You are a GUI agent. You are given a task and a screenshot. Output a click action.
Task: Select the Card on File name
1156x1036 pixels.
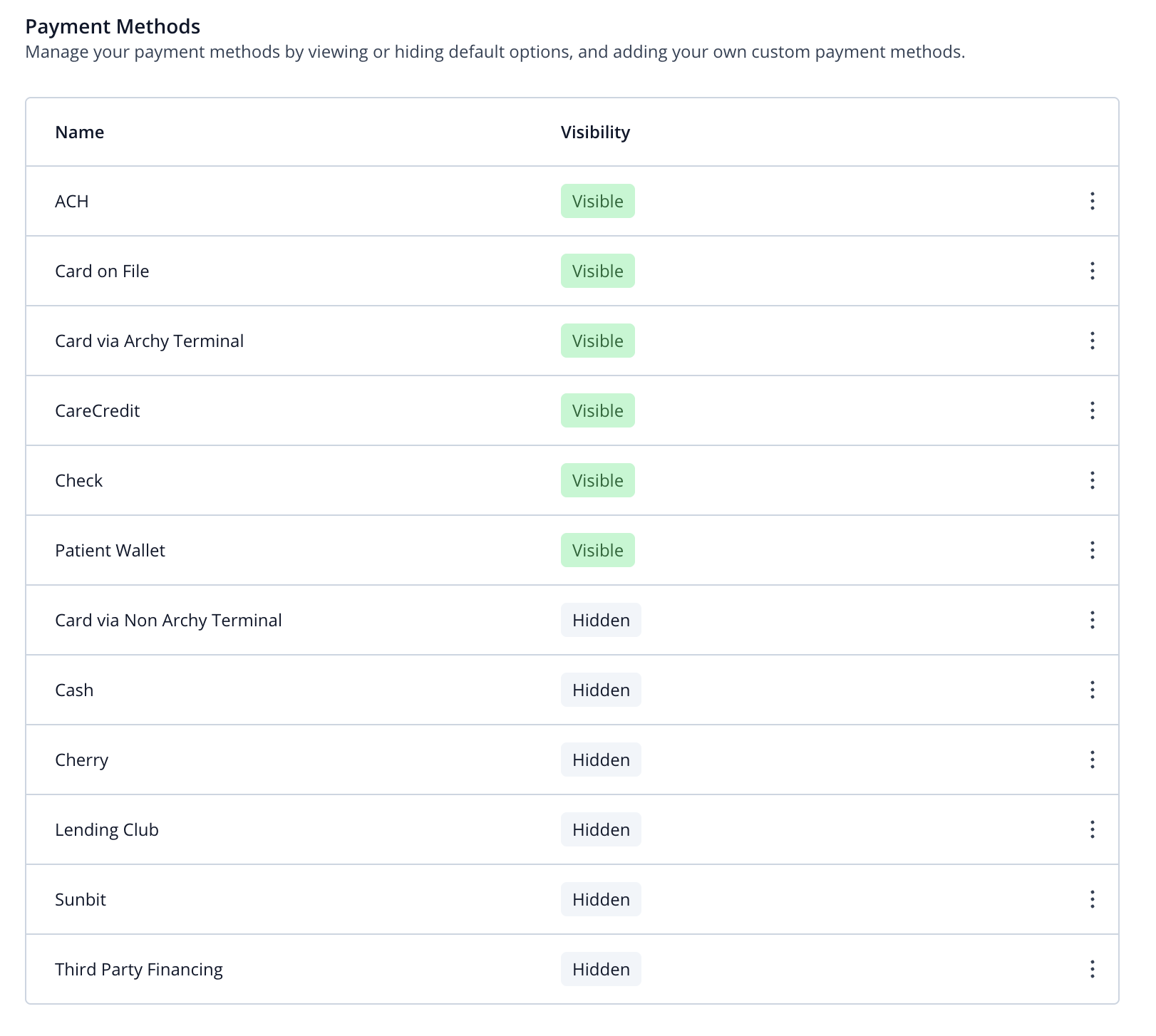[x=102, y=271]
